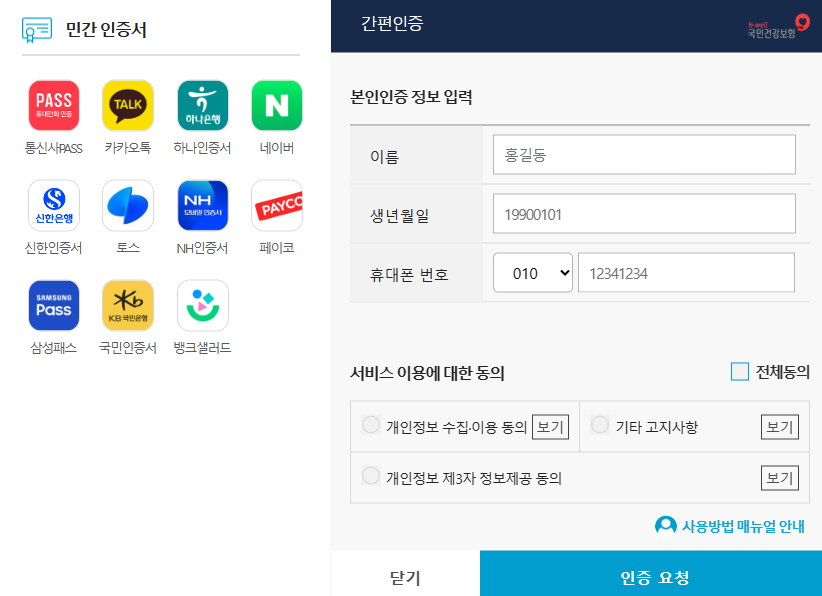View details for 개인정보 수집·이용 동의

(550, 427)
